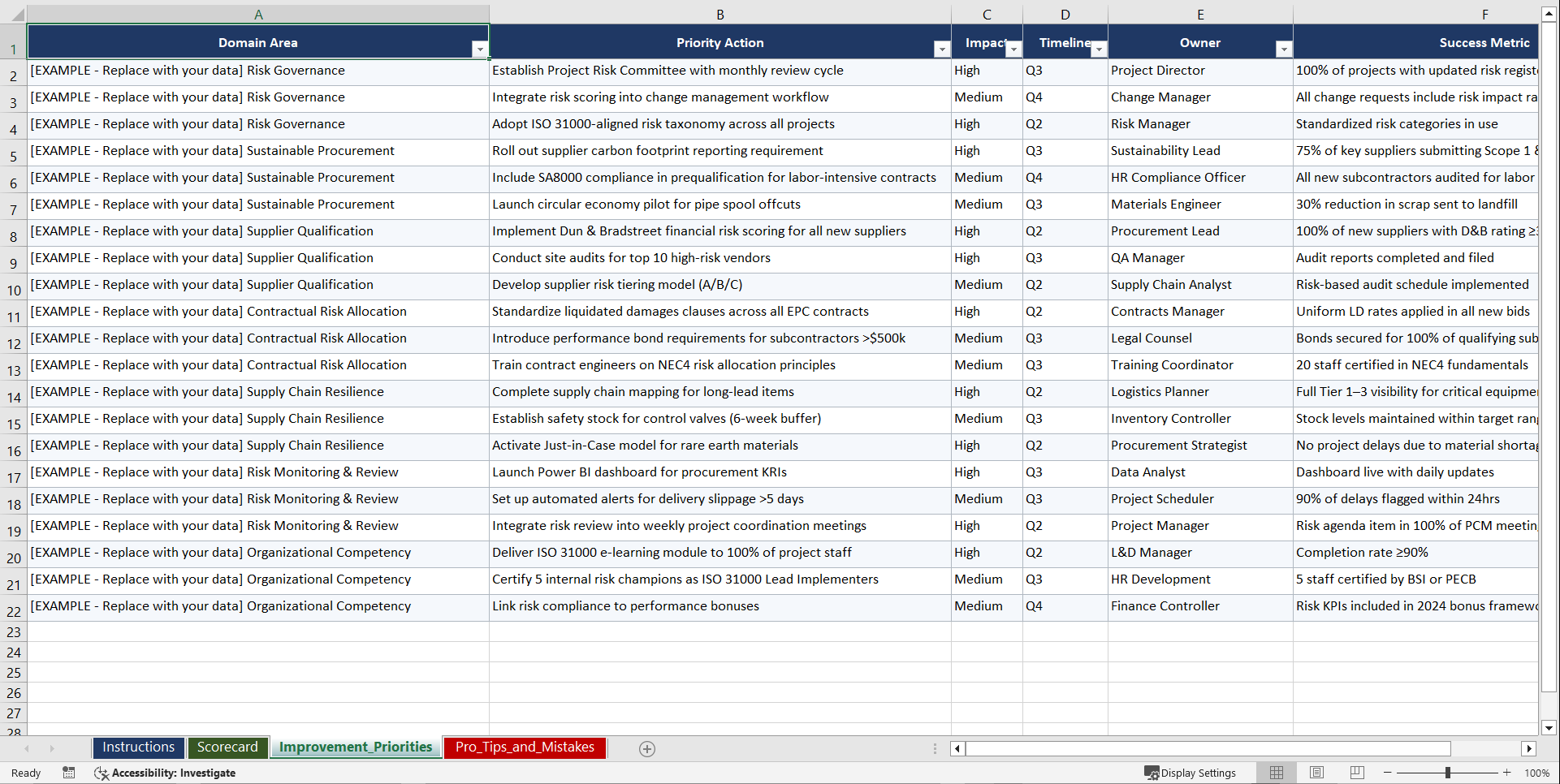Open Display Settings from the status bar

(x=1191, y=773)
